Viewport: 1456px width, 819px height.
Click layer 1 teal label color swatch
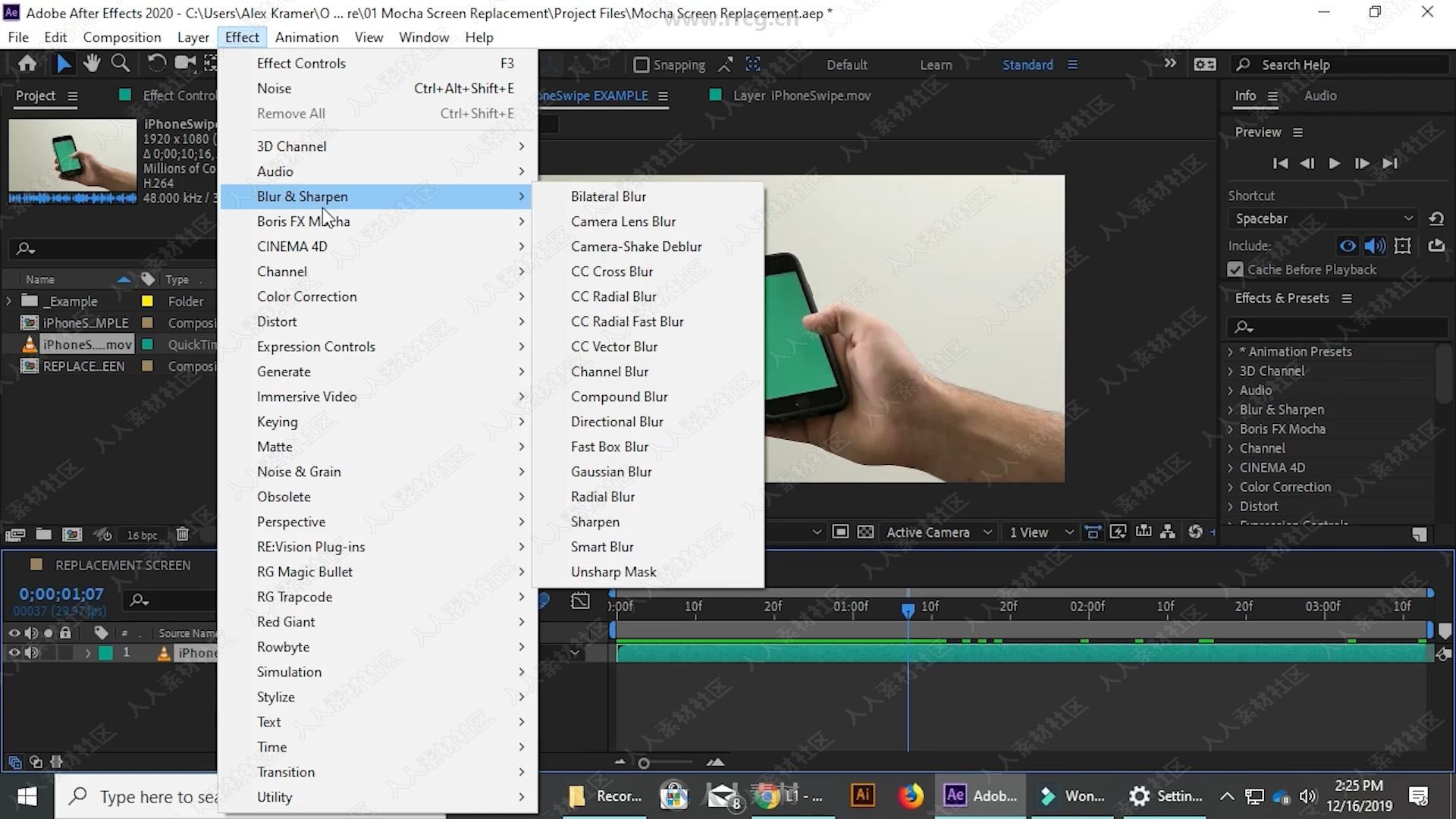[106, 653]
